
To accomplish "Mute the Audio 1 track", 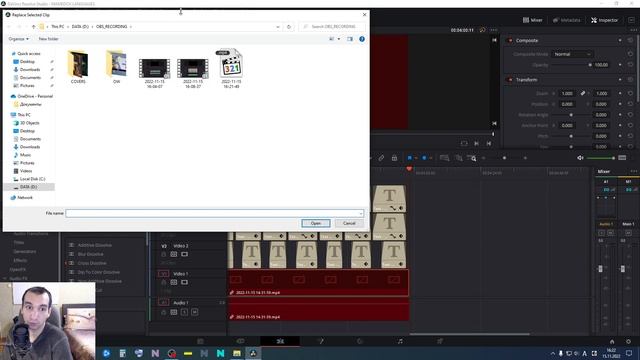I will click(x=195, y=312).
